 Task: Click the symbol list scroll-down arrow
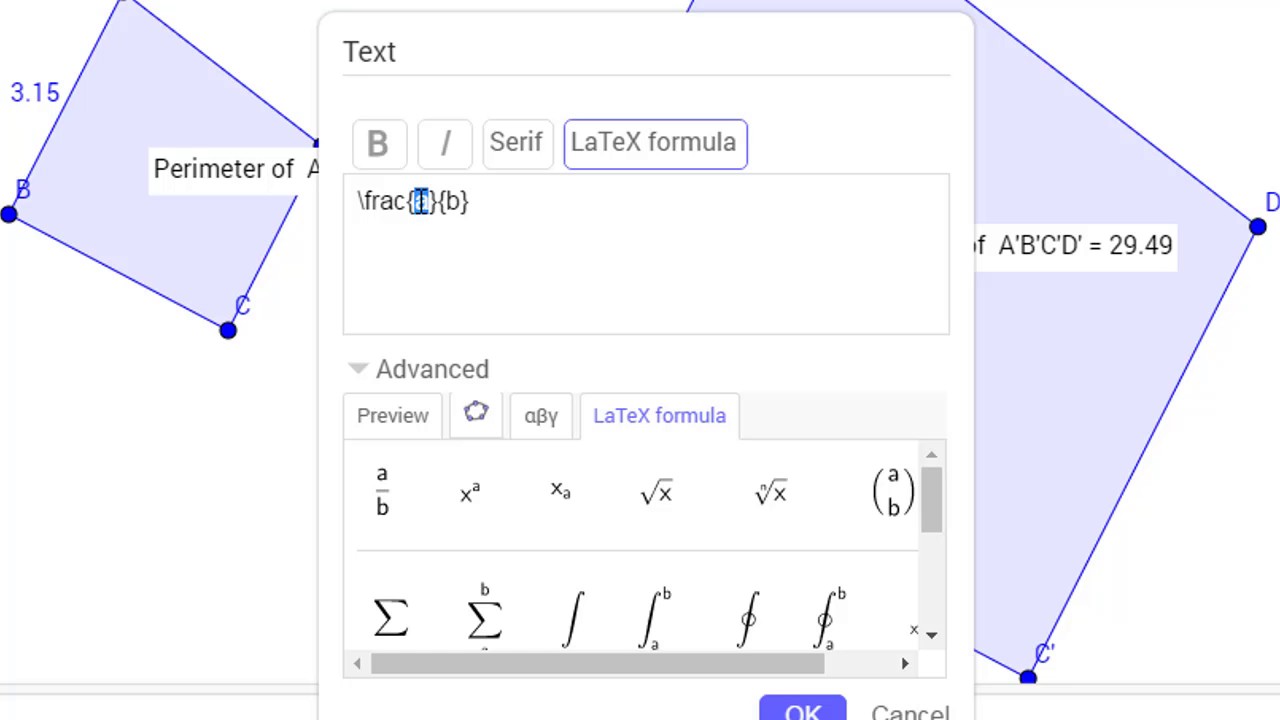[x=931, y=634]
